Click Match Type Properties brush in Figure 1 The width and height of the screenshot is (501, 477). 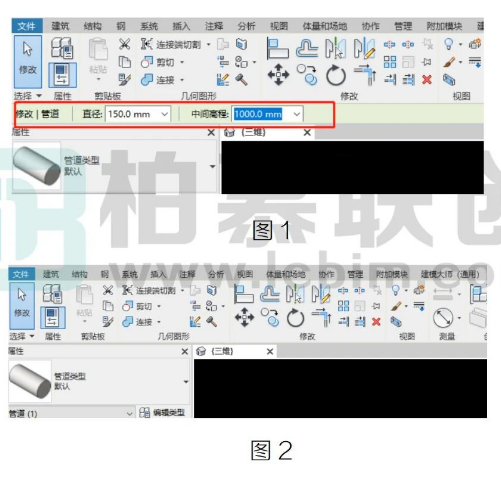124,80
